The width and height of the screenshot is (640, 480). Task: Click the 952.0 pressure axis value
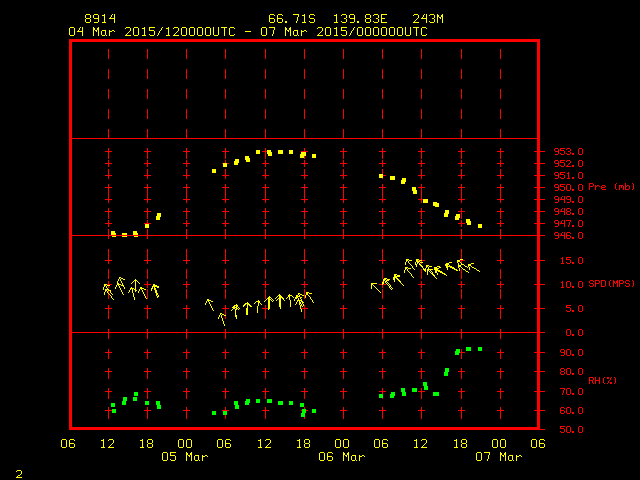568,164
